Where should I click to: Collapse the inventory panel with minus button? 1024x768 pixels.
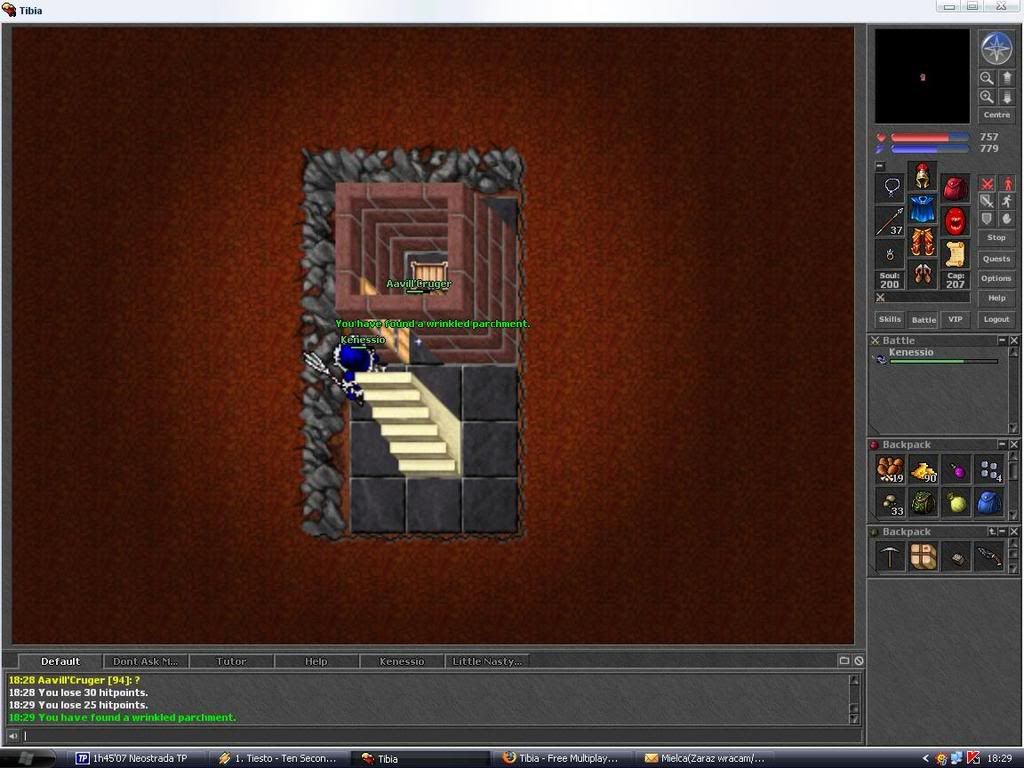point(880,166)
